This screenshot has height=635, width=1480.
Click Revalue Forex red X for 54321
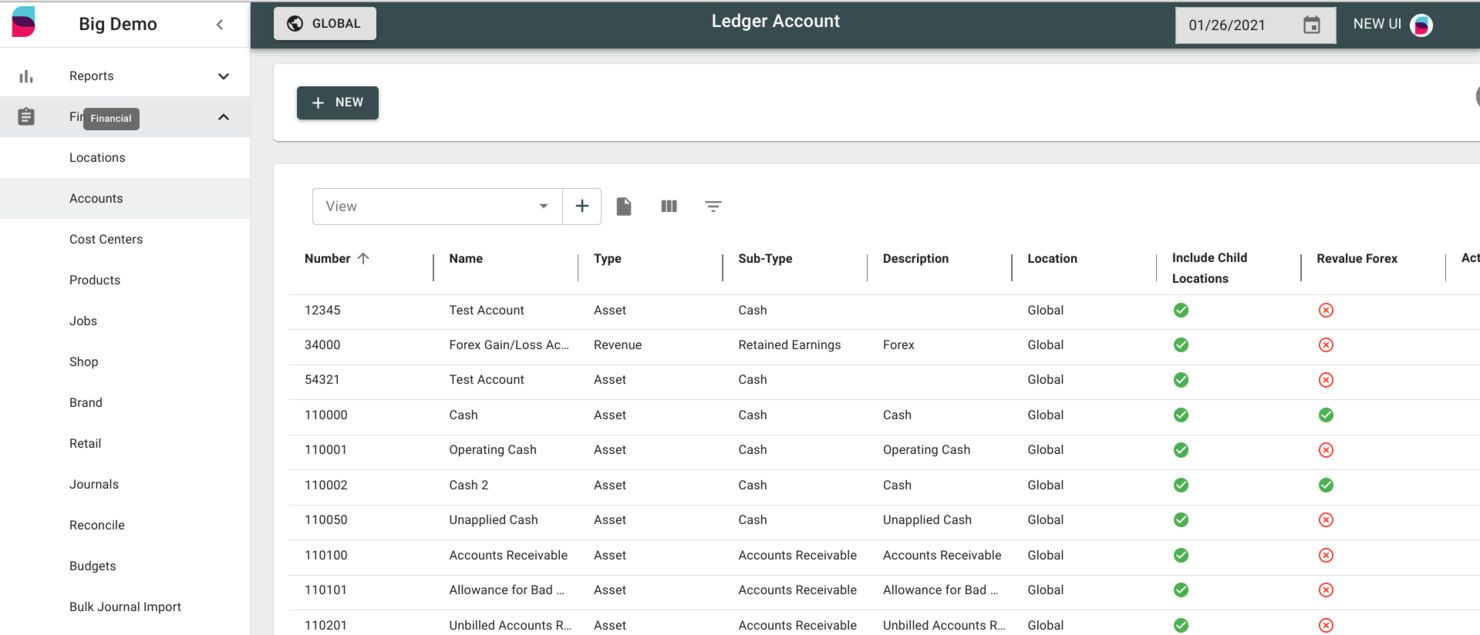pyautogui.click(x=1326, y=380)
